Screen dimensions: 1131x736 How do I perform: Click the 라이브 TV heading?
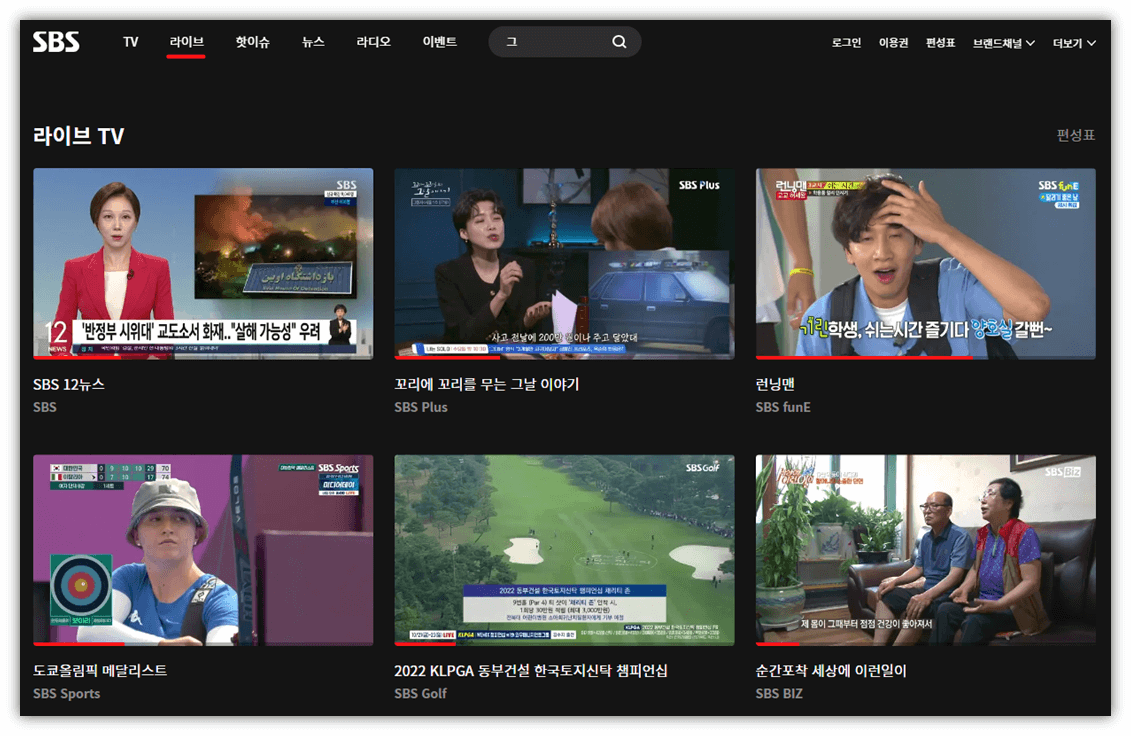pos(79,136)
